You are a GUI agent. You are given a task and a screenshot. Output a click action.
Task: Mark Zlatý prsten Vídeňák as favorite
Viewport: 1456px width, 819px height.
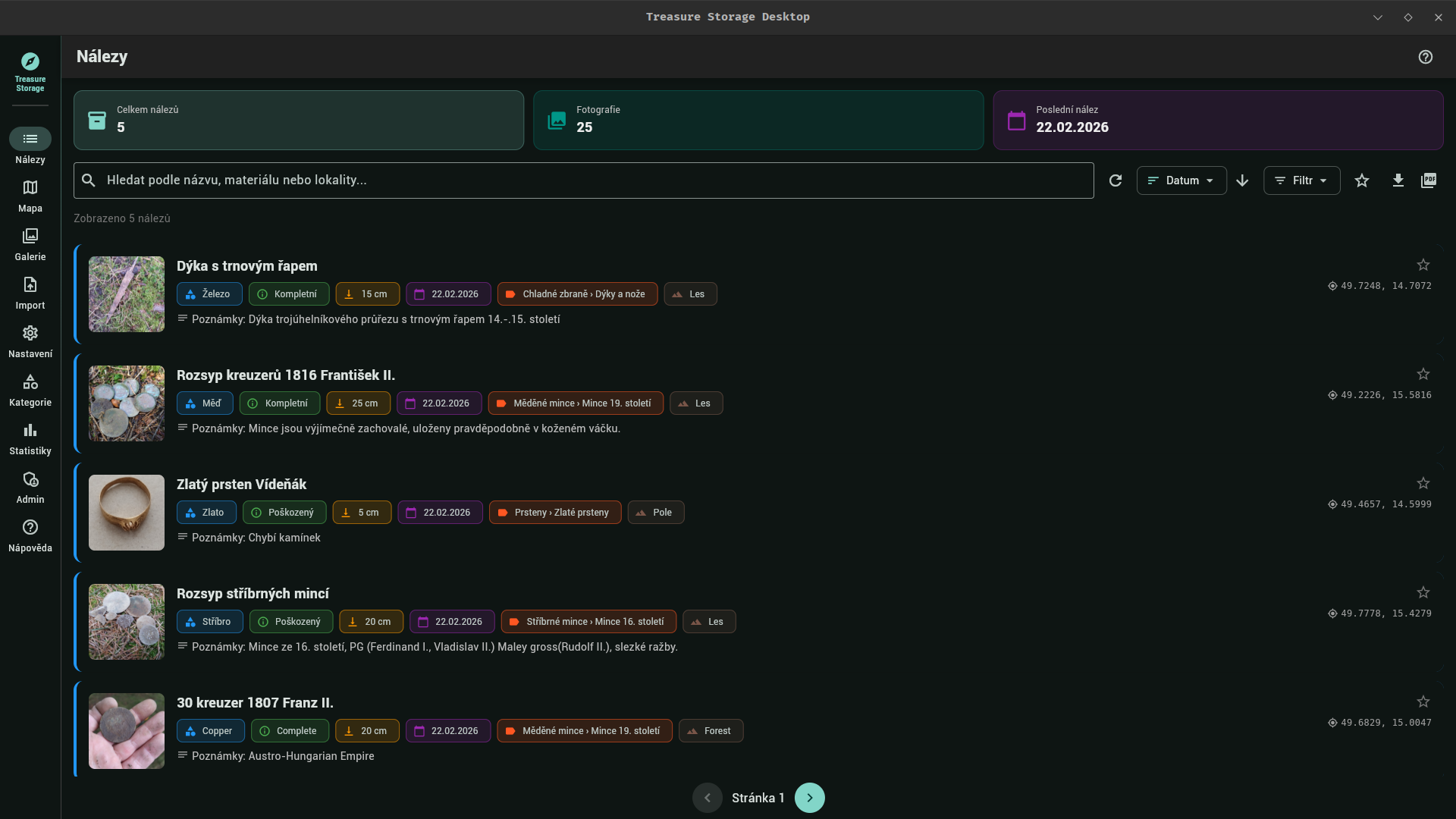point(1423,483)
